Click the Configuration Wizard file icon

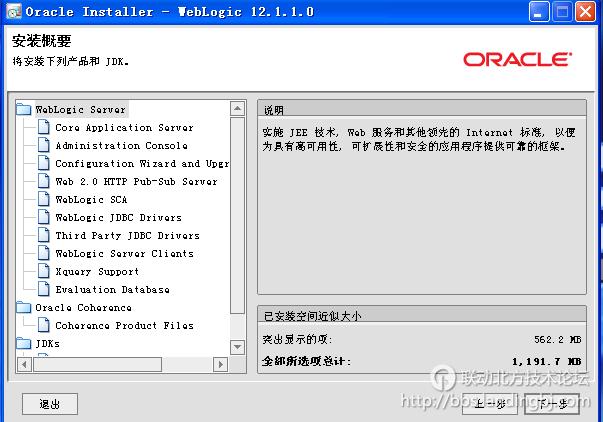[43, 163]
